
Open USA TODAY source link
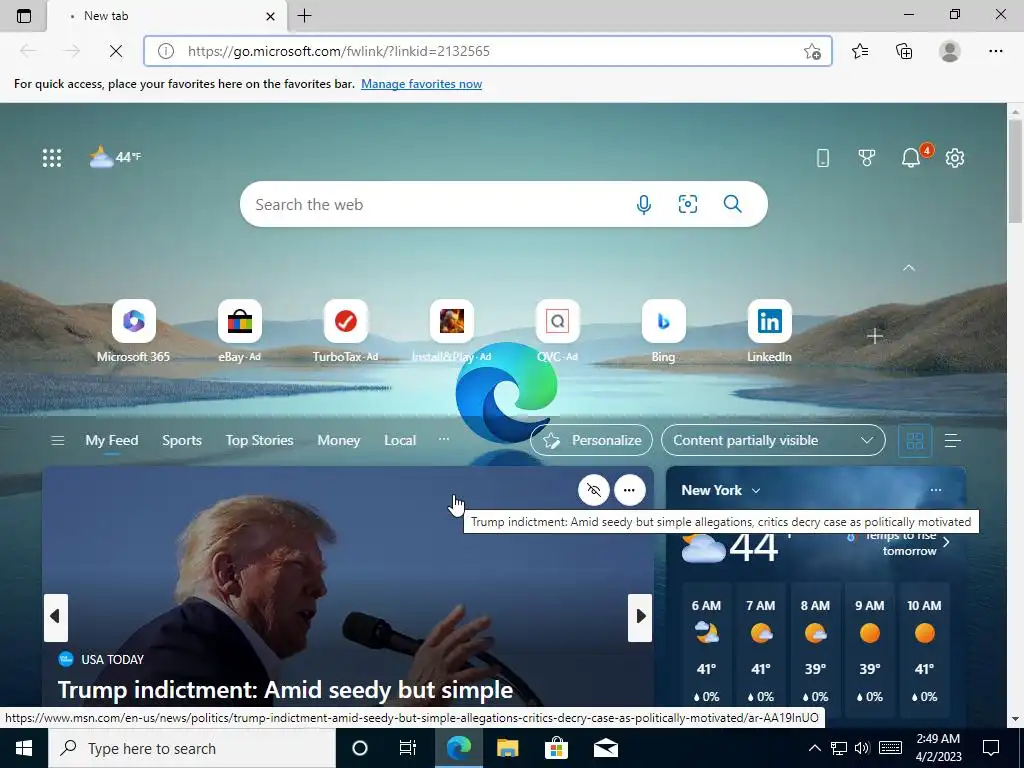click(x=101, y=659)
